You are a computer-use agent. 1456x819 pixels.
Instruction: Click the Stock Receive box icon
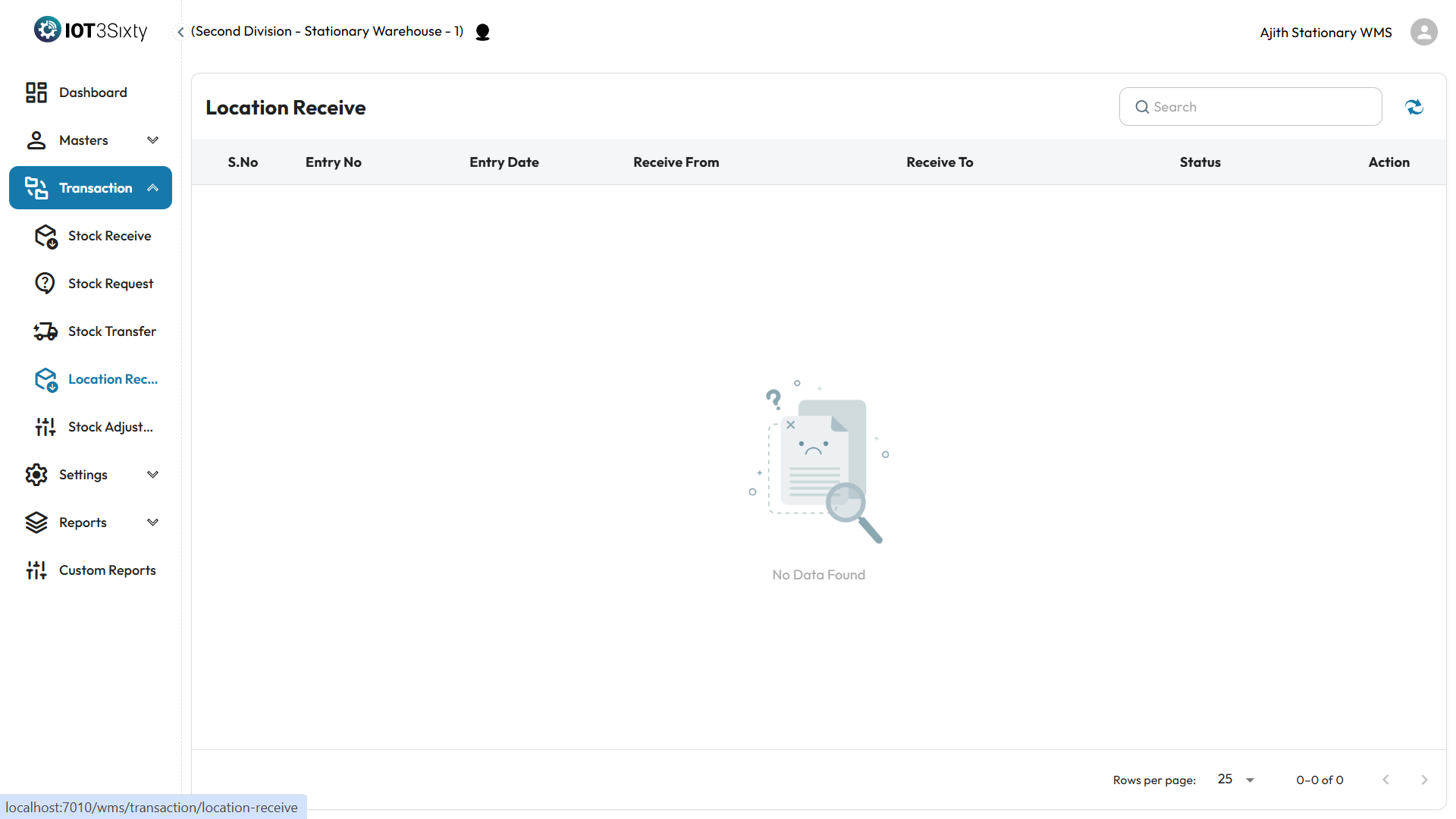click(45, 236)
